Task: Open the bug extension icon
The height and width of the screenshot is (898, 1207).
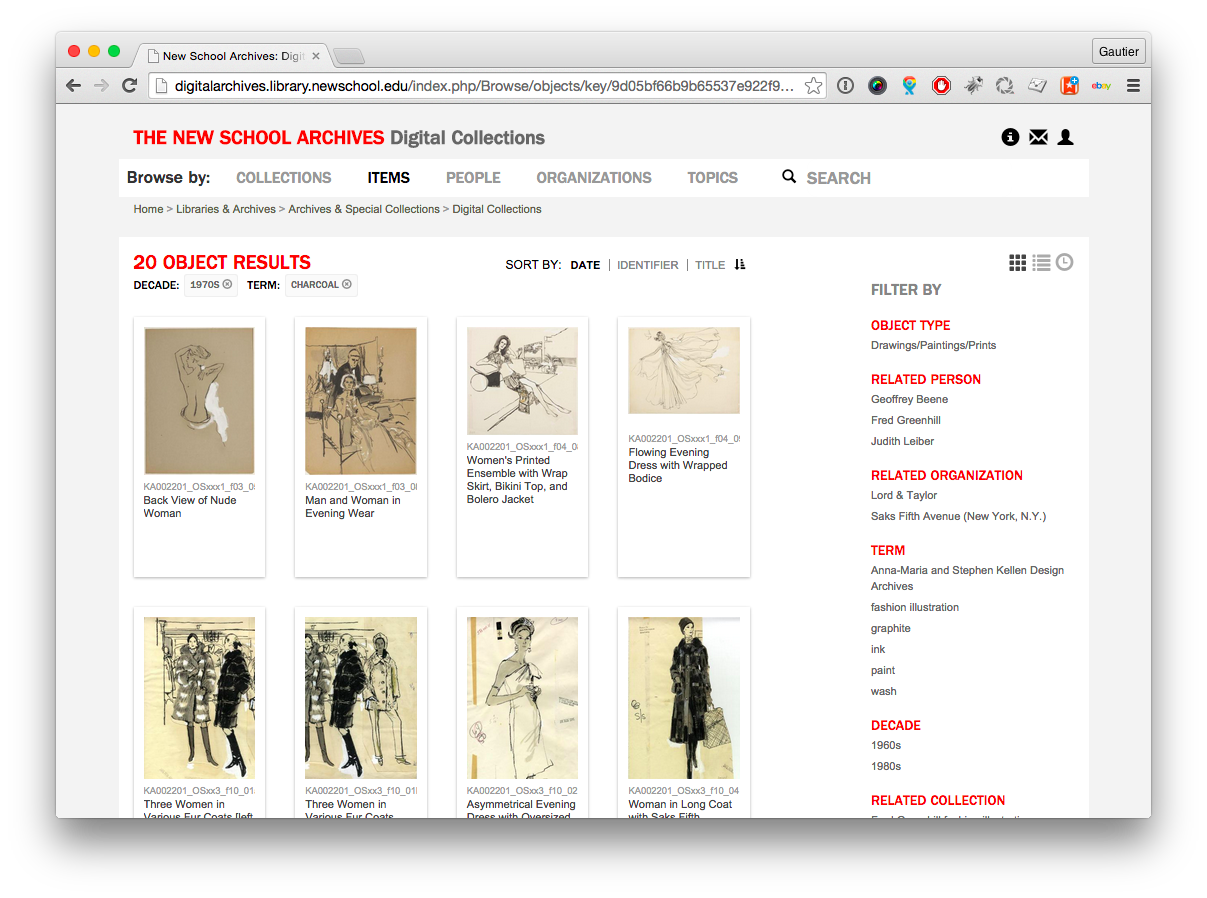Action: coord(973,86)
